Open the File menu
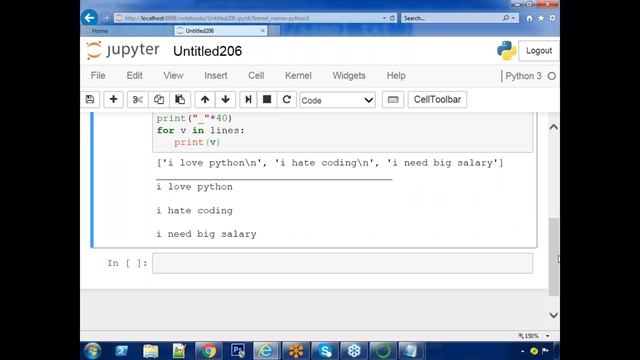This screenshot has width=640, height=360. [98, 76]
